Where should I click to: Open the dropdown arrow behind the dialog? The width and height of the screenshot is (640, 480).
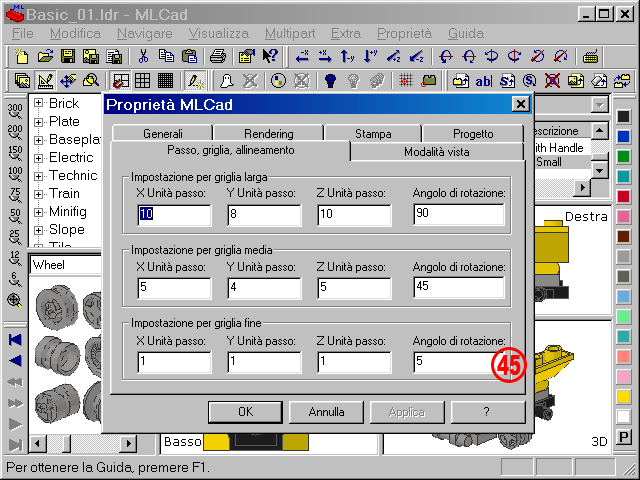click(x=600, y=105)
